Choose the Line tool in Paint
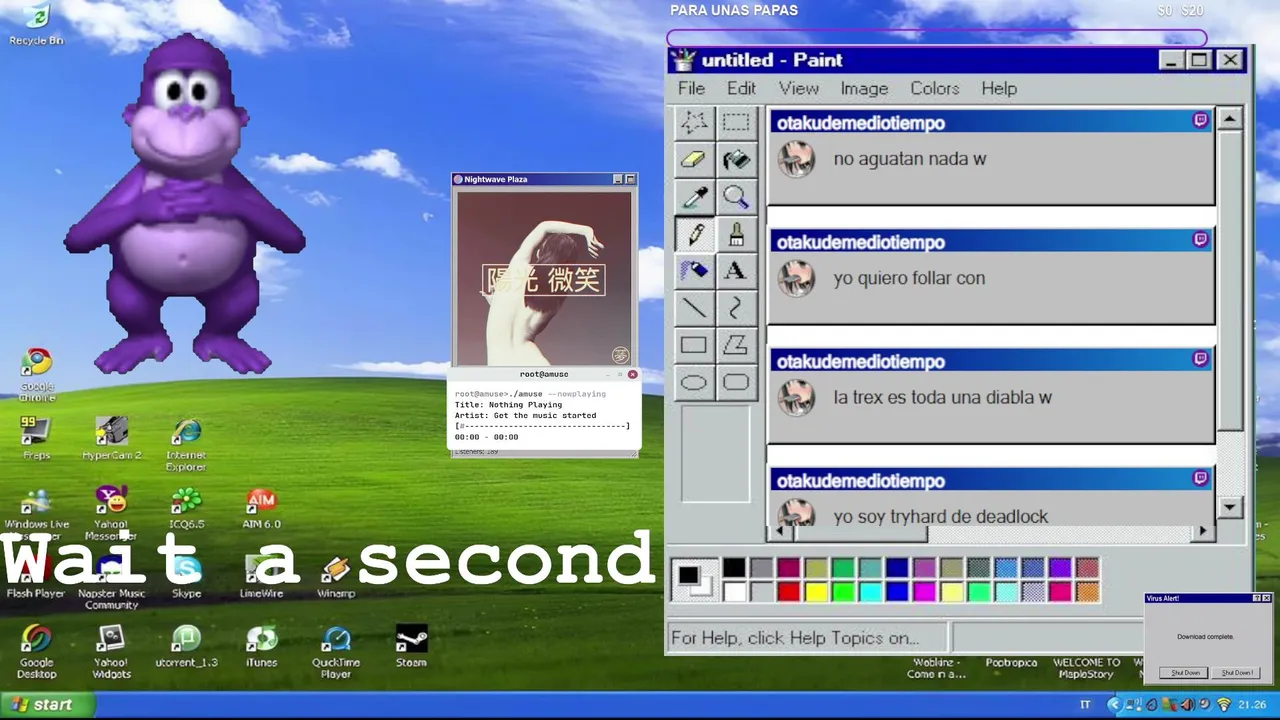Screen dimensions: 1280x720 tap(694, 307)
